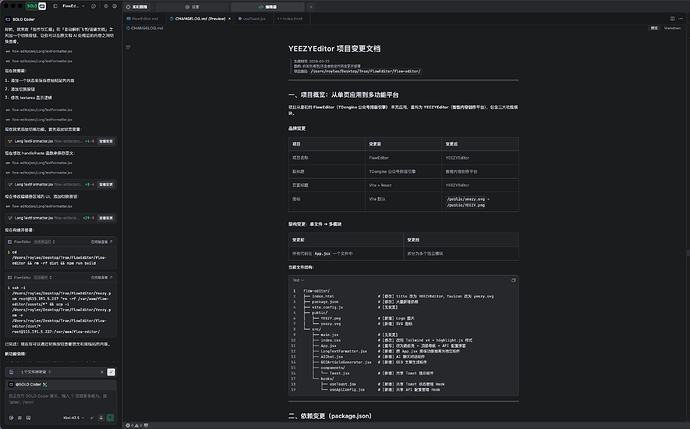This screenshot has height=429, width=690.
Task: Click terminal icon on the ssh command card
Action: point(10,278)
